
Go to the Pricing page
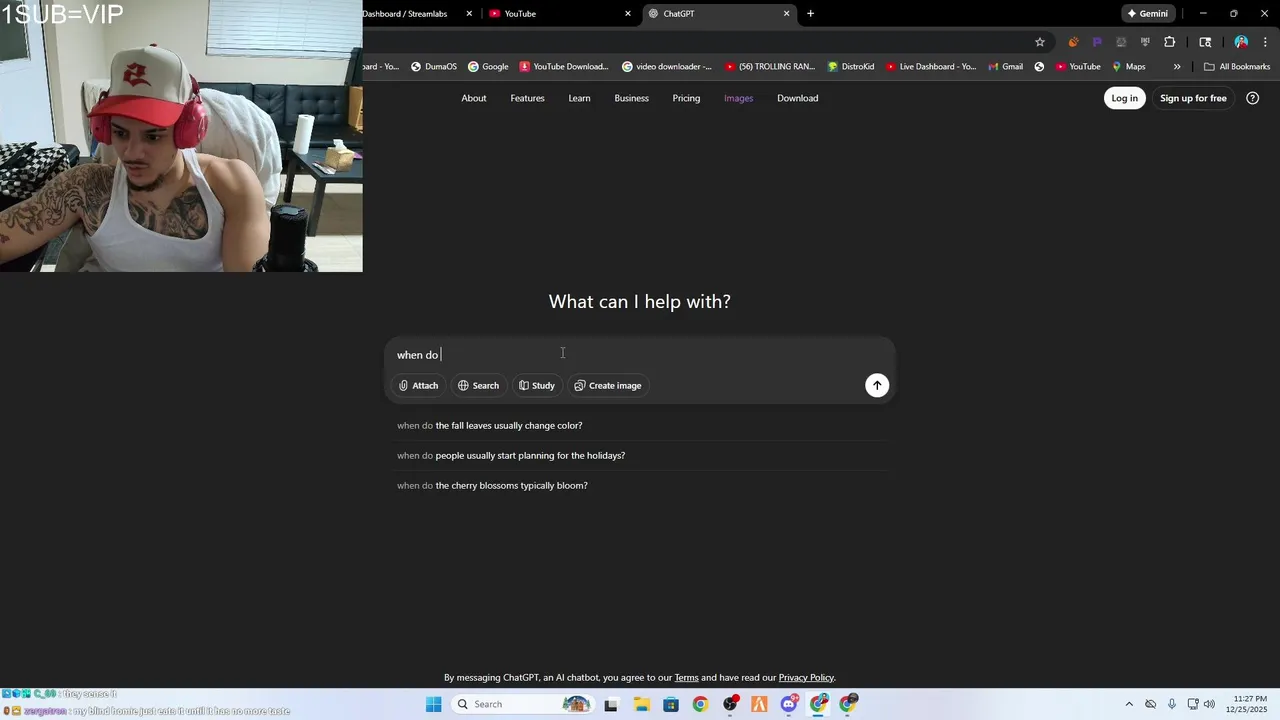pos(686,98)
